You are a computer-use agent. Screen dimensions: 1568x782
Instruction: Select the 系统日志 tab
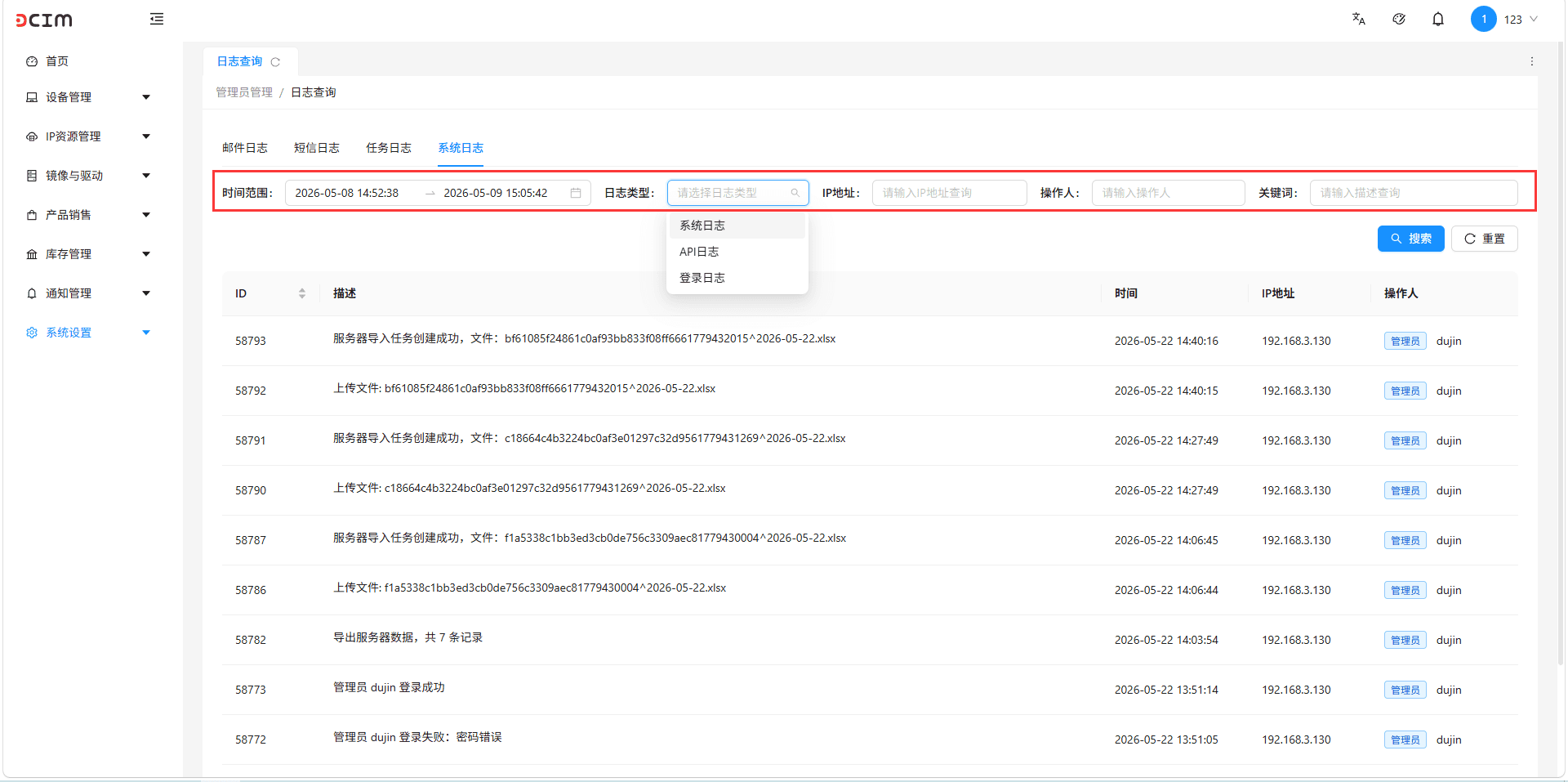coord(461,148)
